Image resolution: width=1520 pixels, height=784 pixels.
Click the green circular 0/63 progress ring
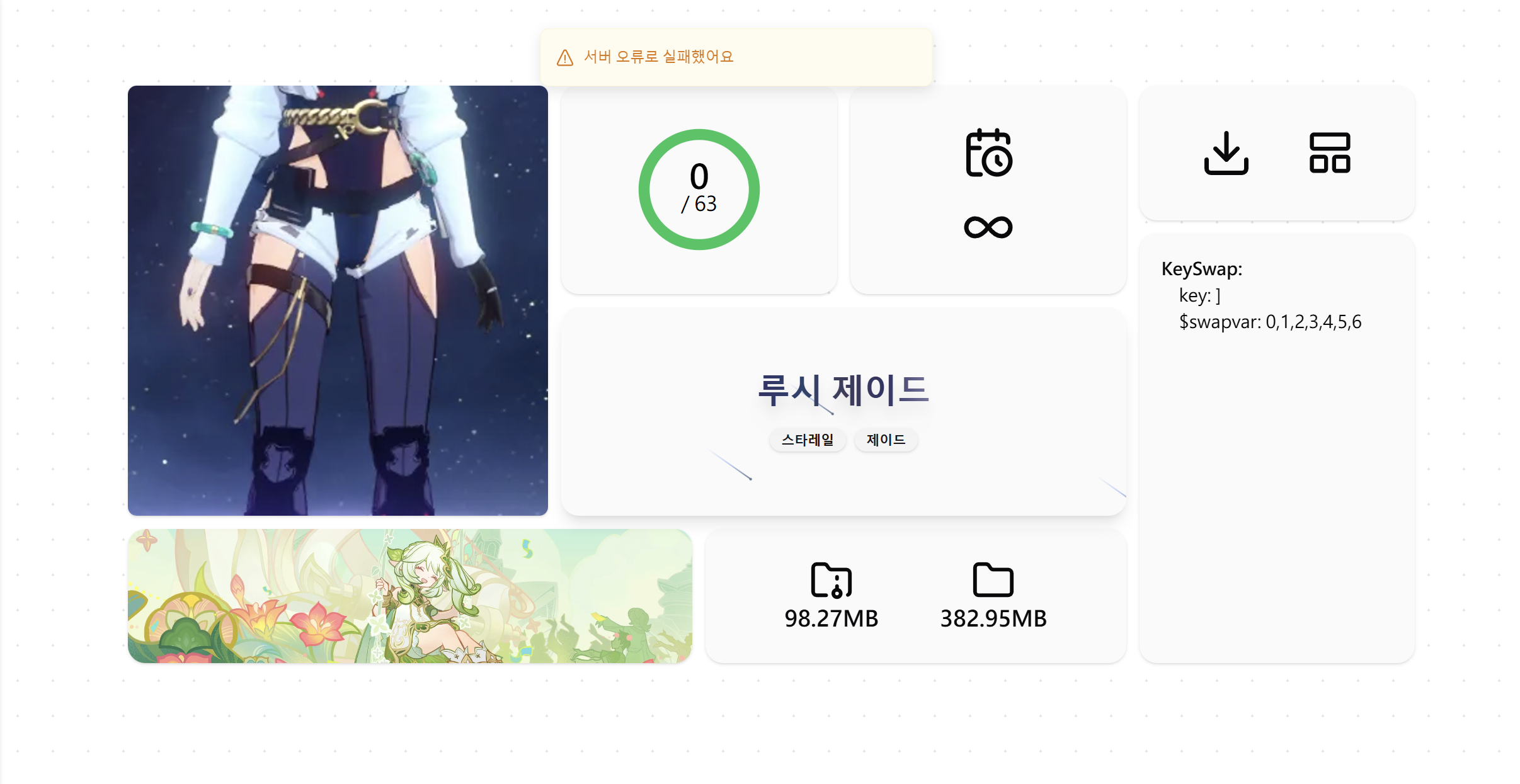699,190
